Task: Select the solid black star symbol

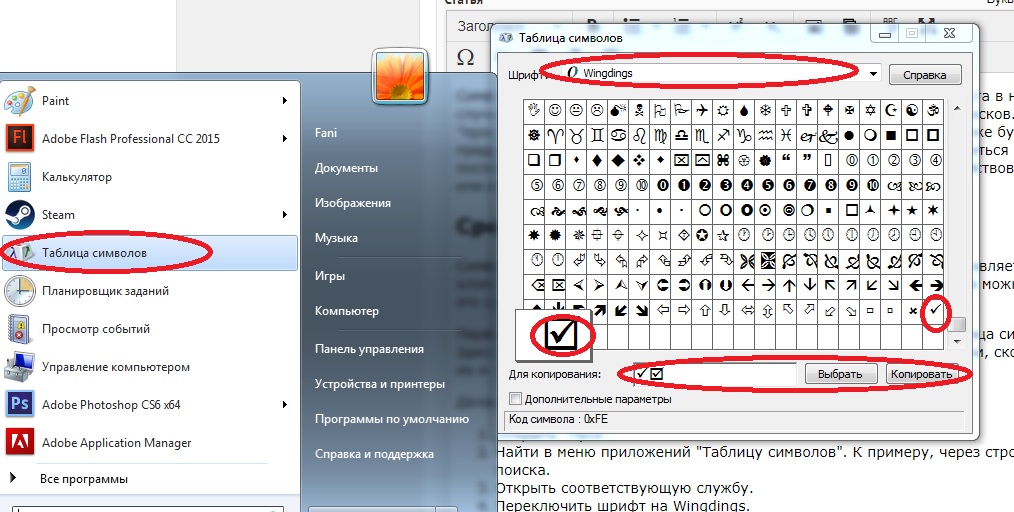Action: 912,210
